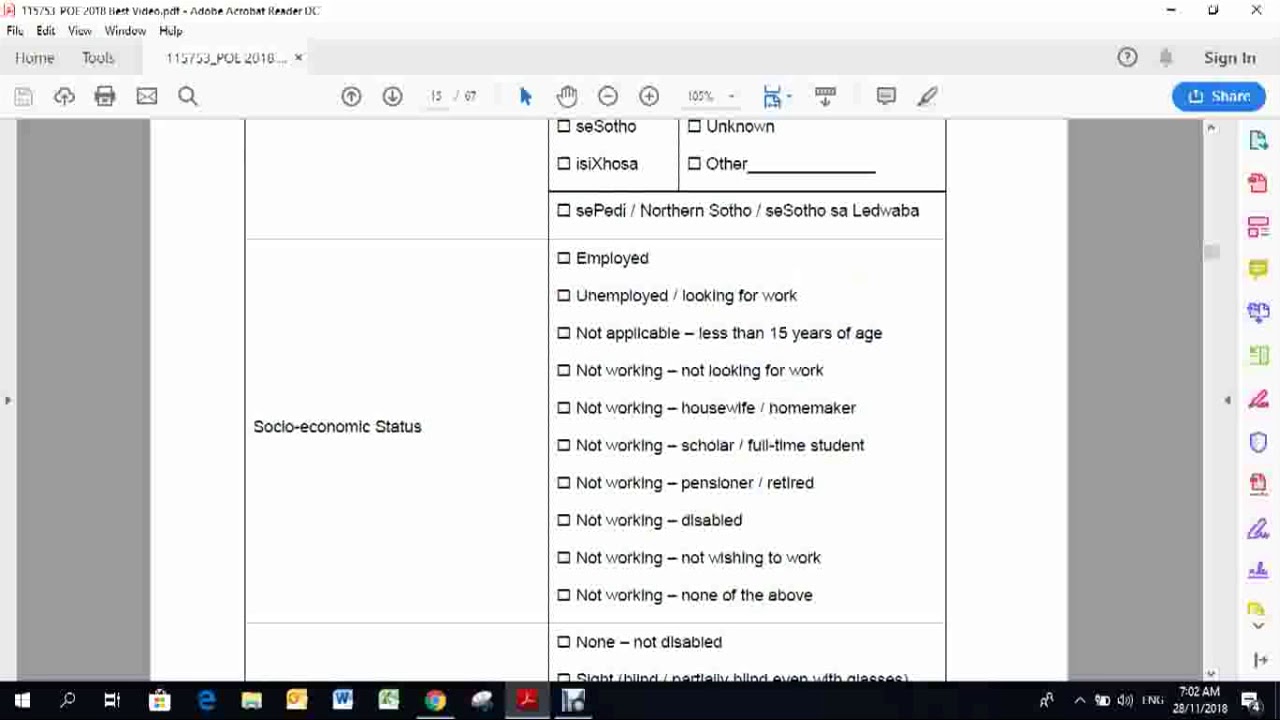Viewport: 1280px width, 720px height.
Task: Check the Employed checkbox
Action: pos(564,258)
